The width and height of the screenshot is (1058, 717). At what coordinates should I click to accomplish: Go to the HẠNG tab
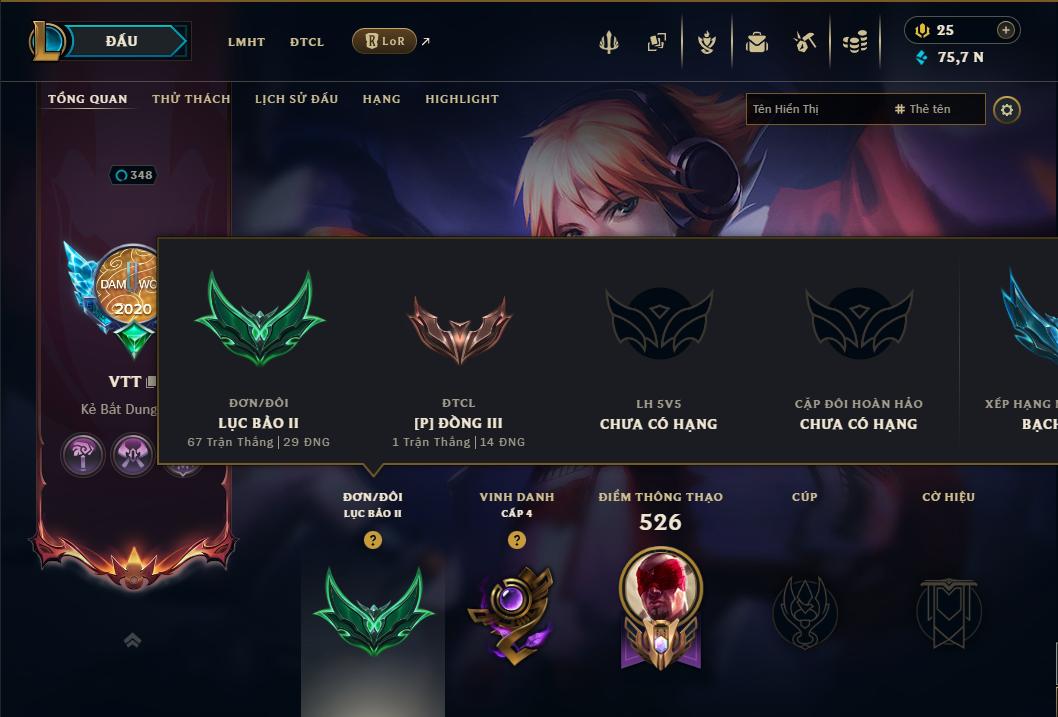click(x=381, y=99)
